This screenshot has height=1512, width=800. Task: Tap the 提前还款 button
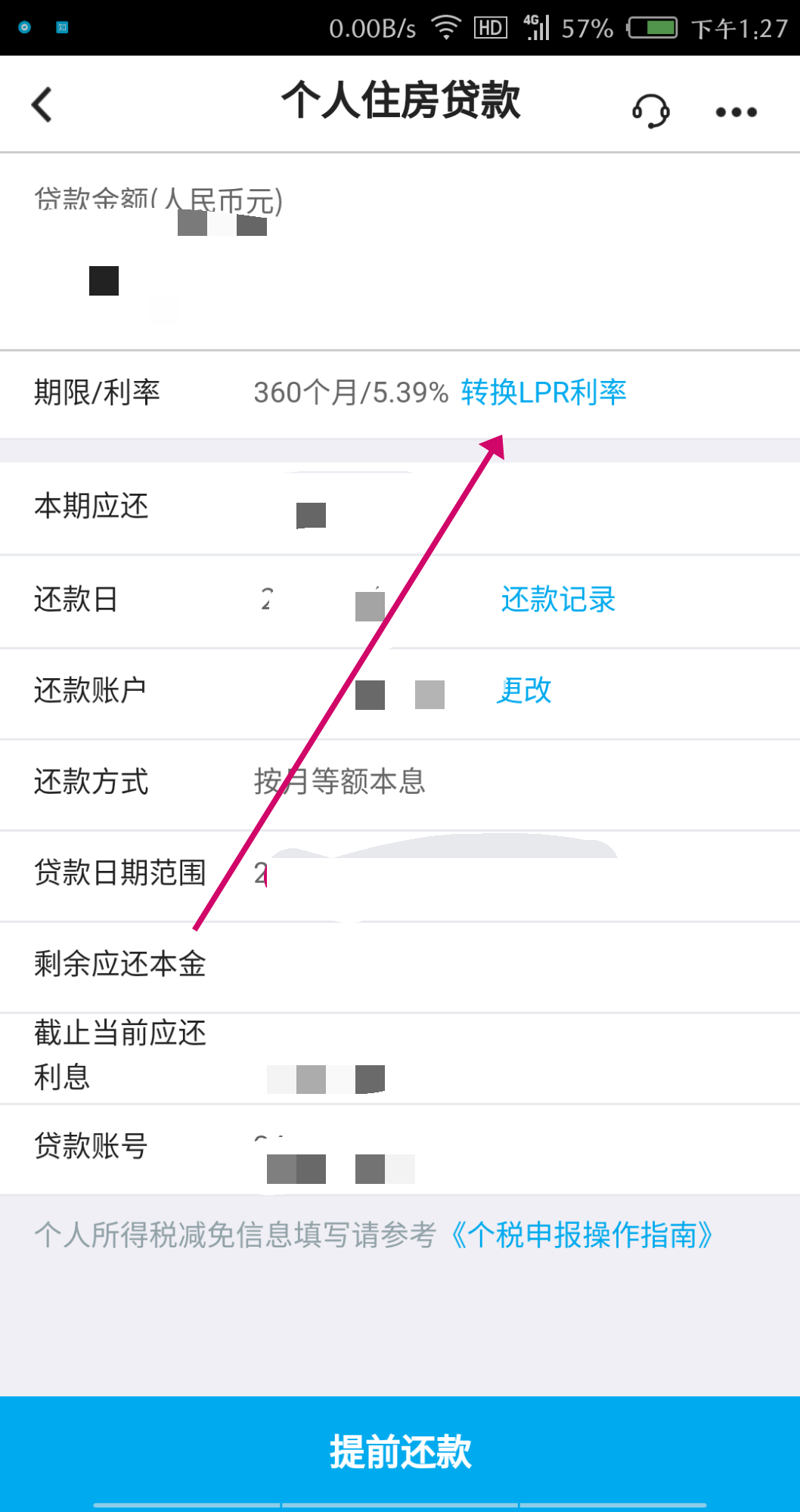(400, 1452)
